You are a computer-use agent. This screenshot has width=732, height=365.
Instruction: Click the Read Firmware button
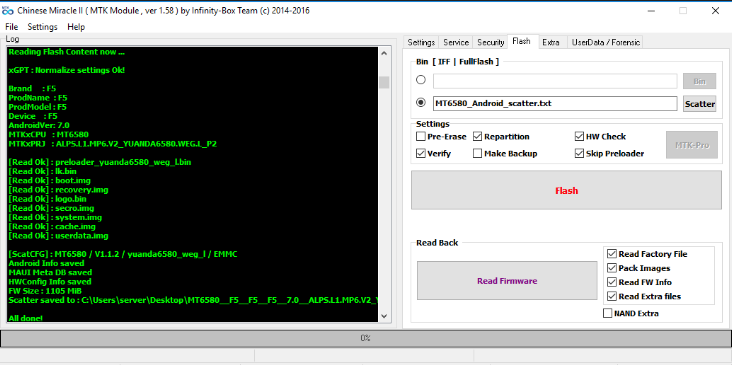[507, 281]
